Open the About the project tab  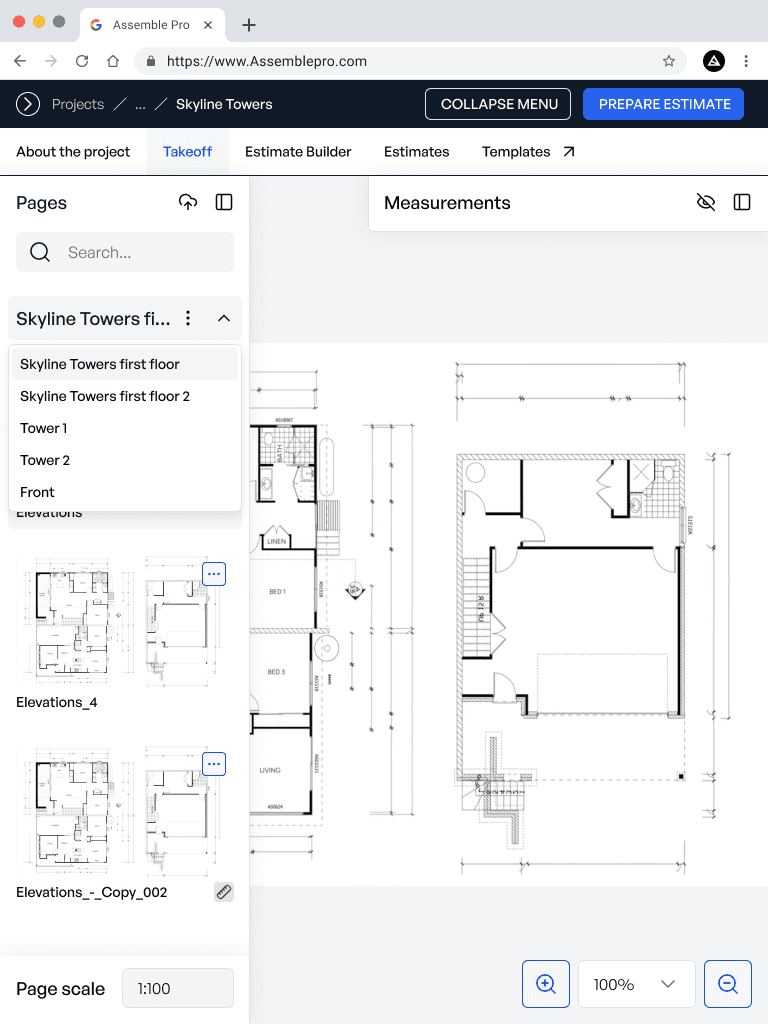coord(73,152)
